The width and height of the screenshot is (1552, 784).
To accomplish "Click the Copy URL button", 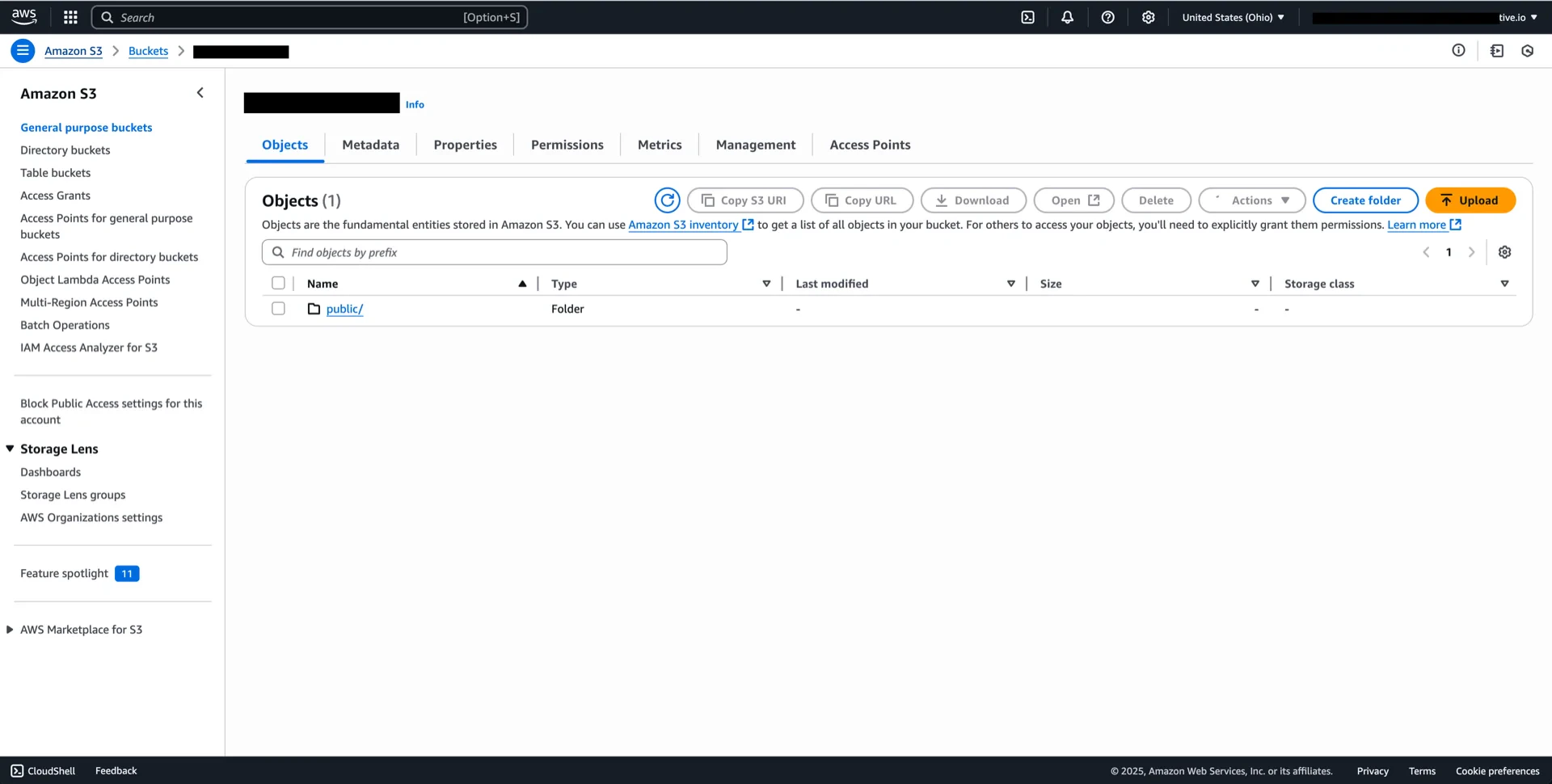I will [x=862, y=200].
